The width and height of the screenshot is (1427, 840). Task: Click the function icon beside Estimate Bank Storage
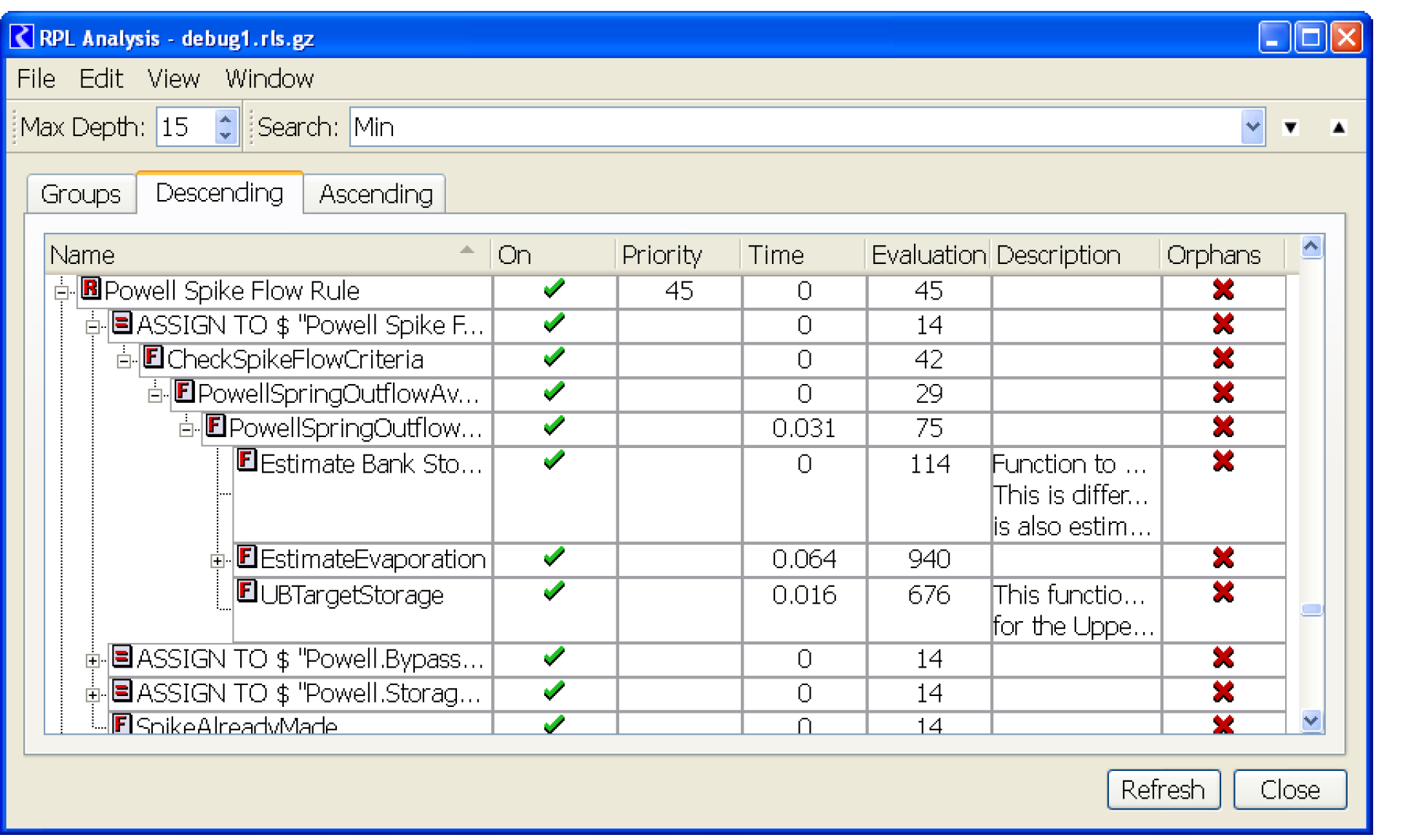pyautogui.click(x=247, y=461)
